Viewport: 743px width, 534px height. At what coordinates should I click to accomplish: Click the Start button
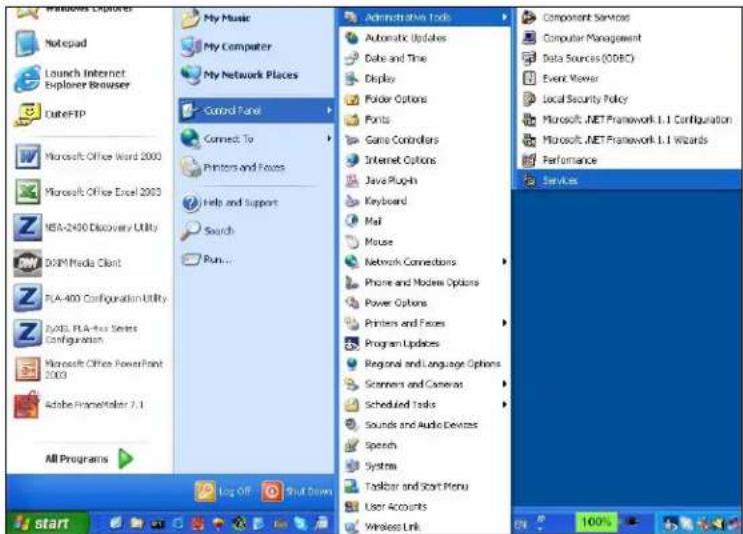click(x=46, y=523)
